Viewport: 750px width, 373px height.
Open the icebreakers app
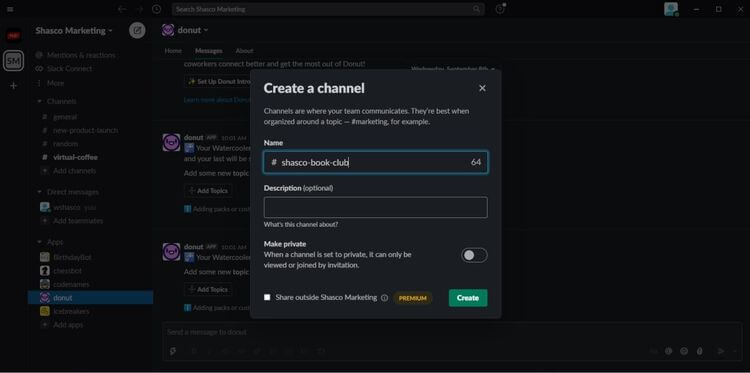(65, 311)
